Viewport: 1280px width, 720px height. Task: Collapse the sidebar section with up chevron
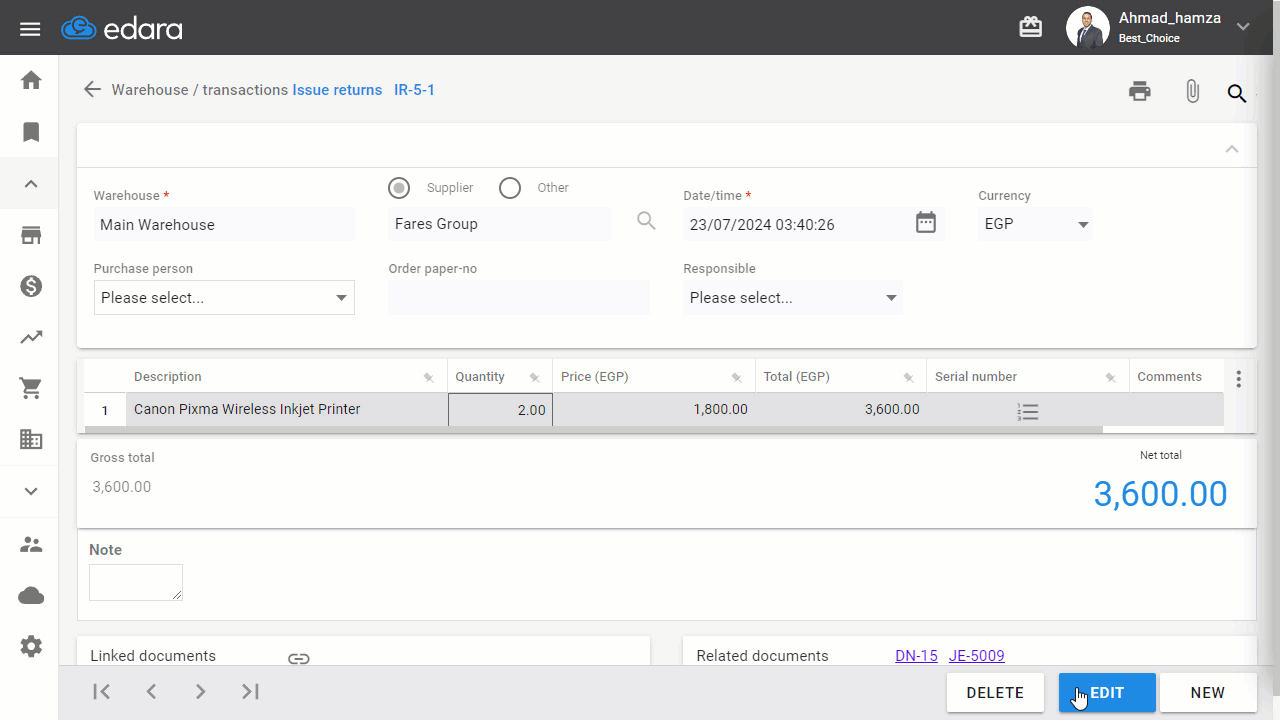coord(31,184)
